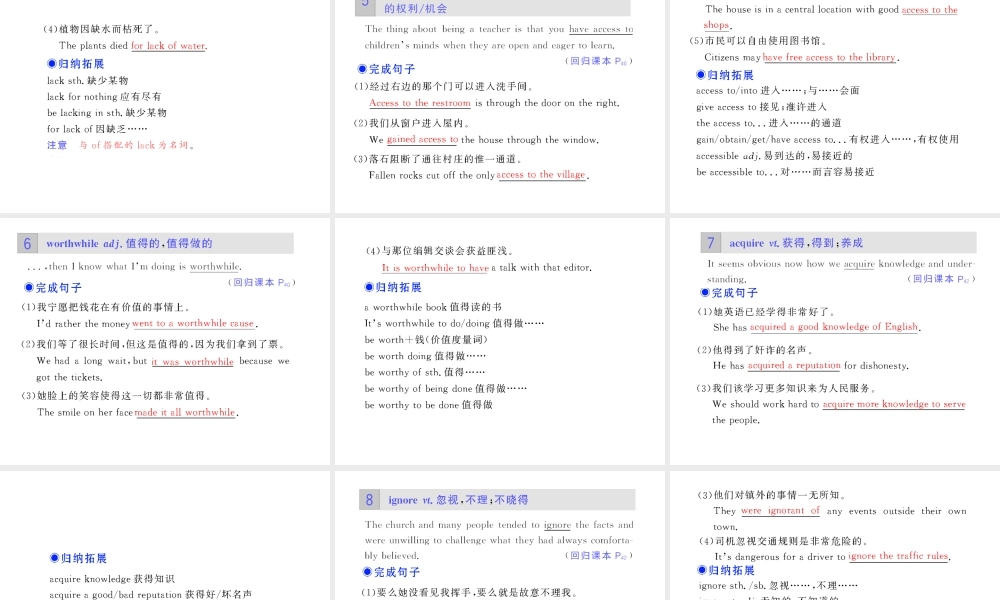Viewport: 1000px width, 600px height.
Task: Click the line 'accessible adj. 易到达的,易接近的'
Action: tap(774, 156)
